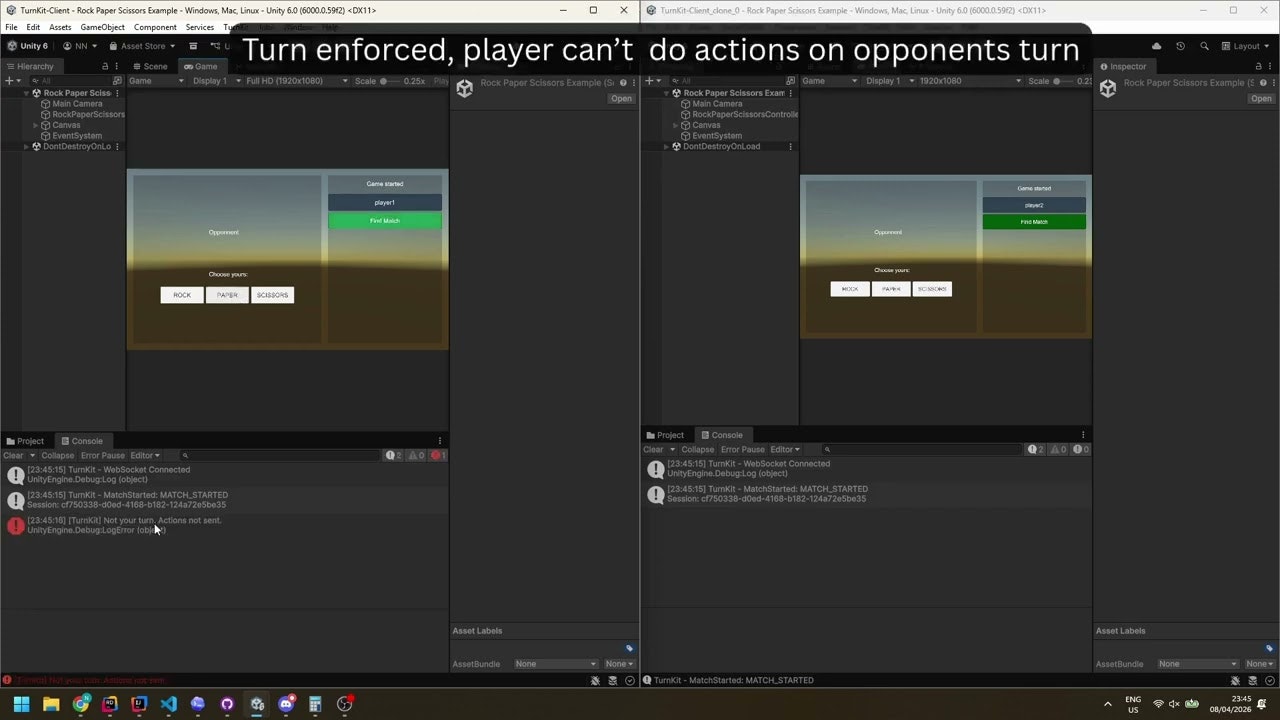Open the left Console panel's three-dot menu

tap(439, 441)
